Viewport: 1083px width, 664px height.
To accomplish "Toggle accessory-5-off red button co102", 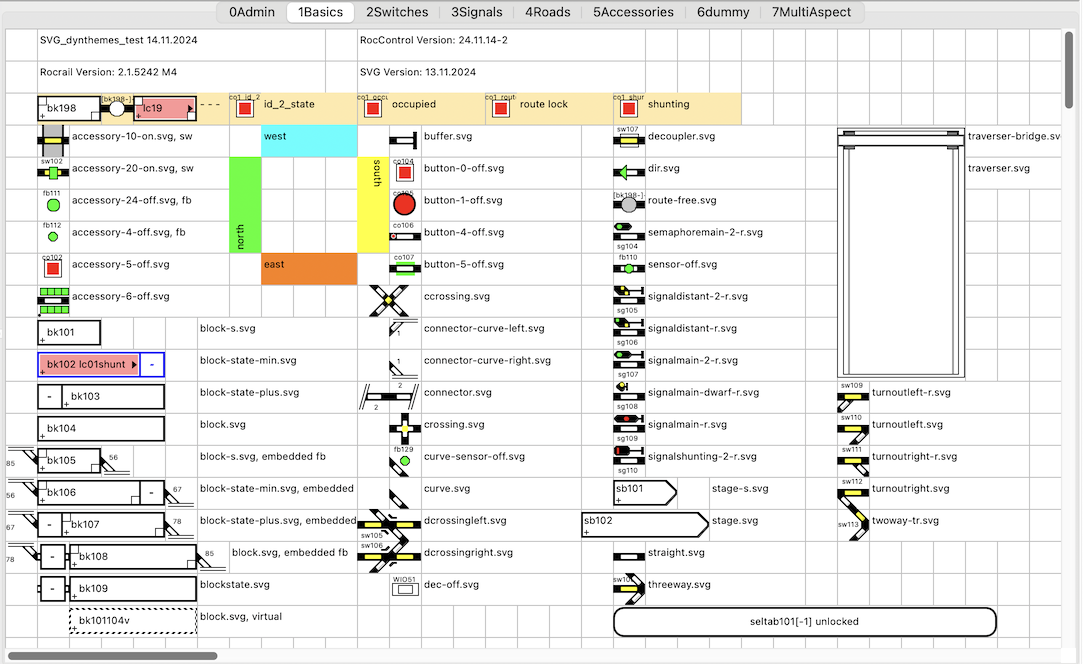I will [53, 269].
